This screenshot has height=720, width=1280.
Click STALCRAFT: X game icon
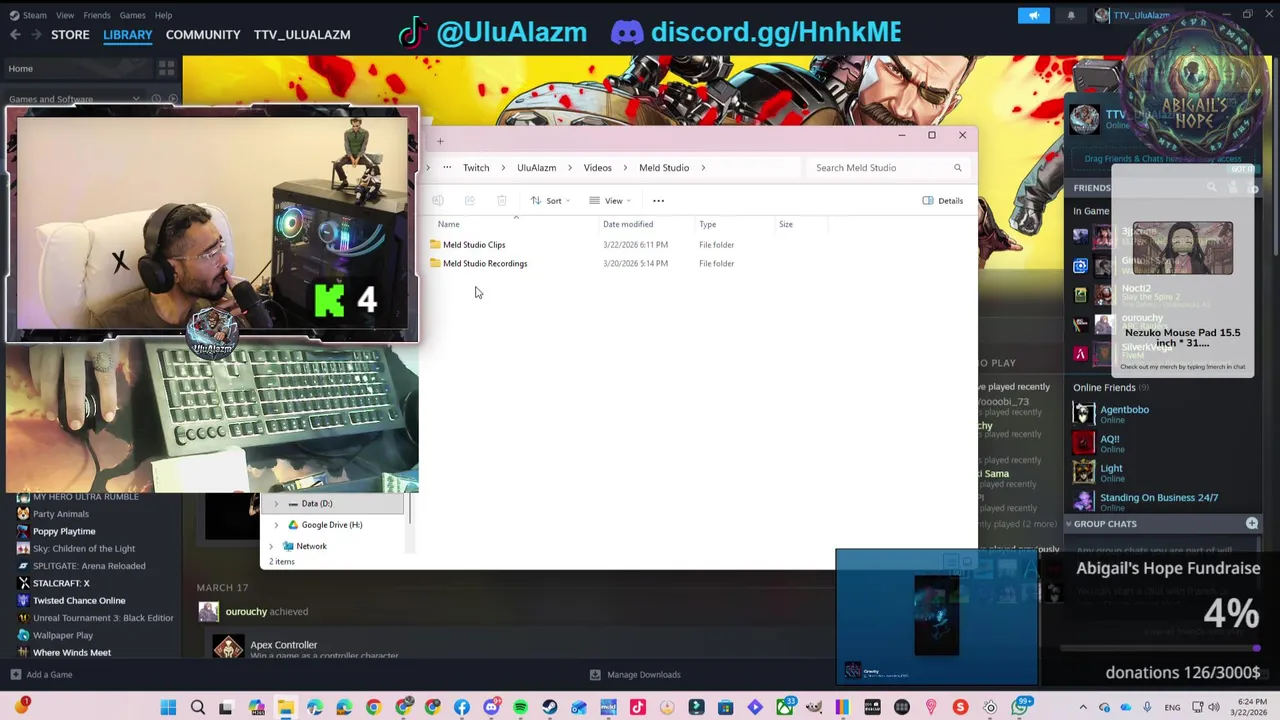(x=23, y=583)
